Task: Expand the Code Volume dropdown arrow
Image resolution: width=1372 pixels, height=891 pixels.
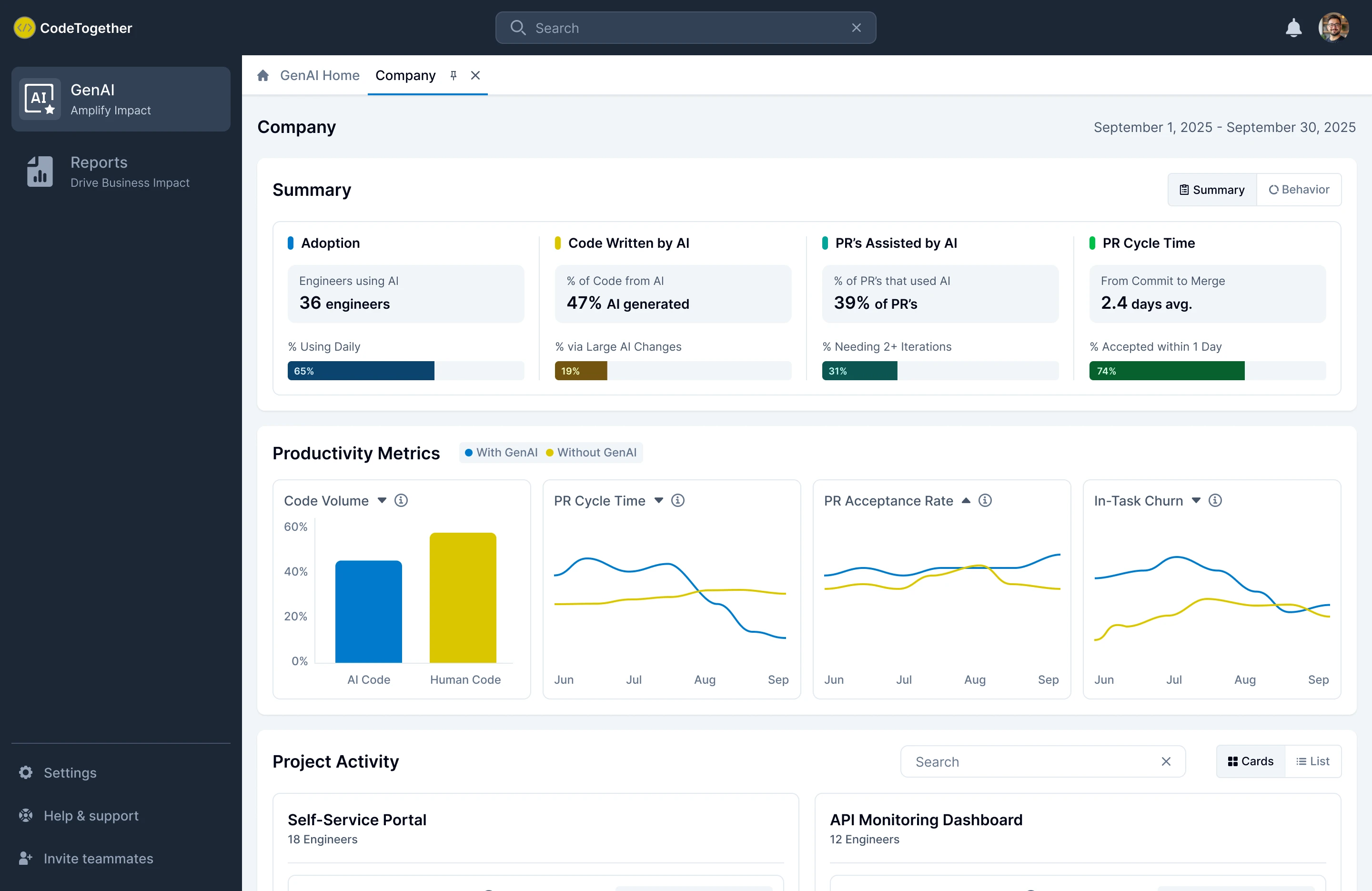Action: tap(382, 501)
